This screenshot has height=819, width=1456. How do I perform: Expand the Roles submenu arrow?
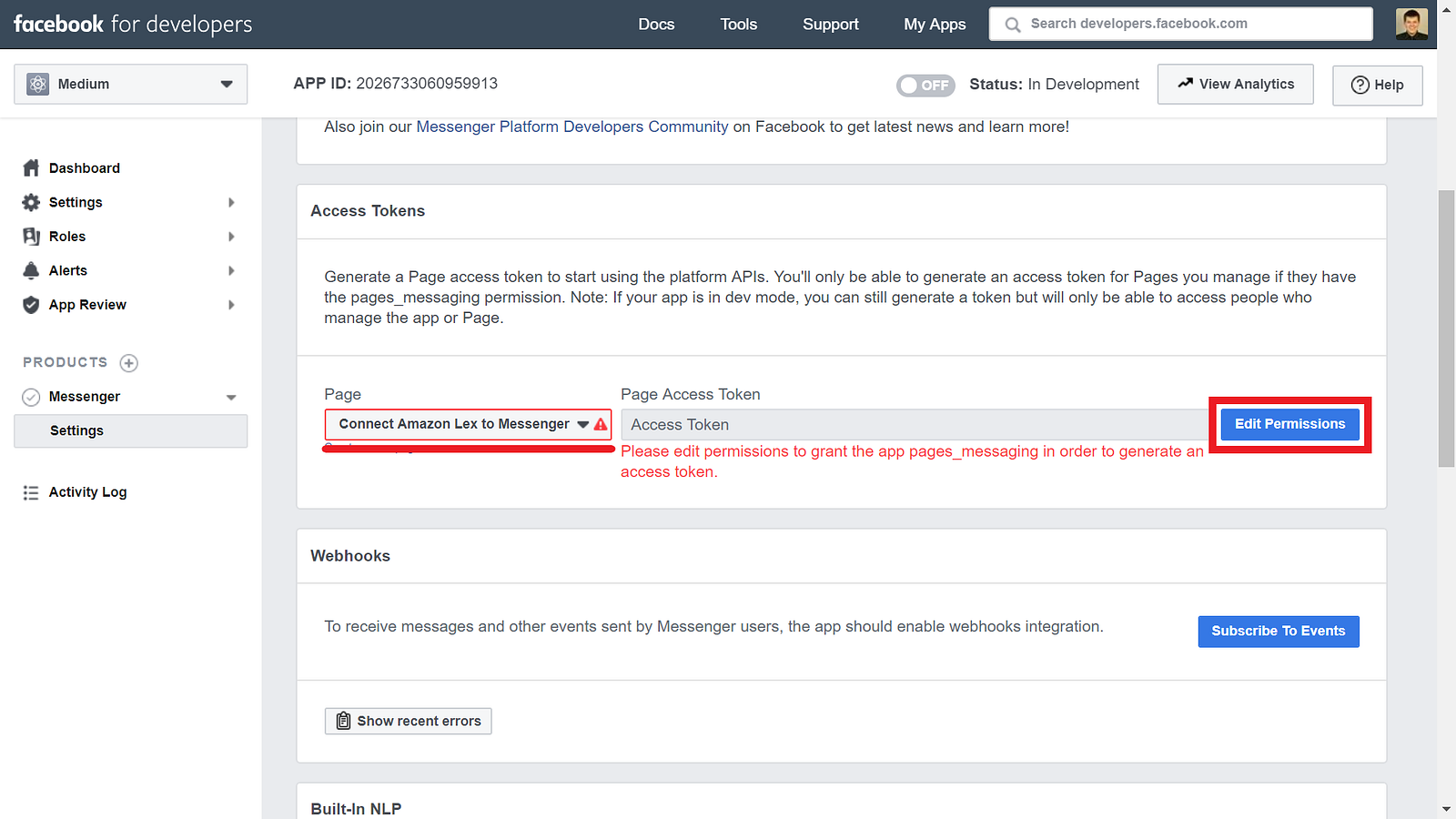231,237
